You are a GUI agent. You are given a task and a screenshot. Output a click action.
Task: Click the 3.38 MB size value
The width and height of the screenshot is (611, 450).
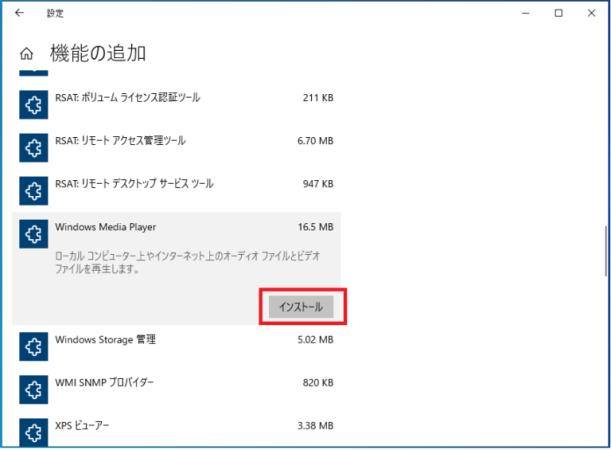point(315,425)
